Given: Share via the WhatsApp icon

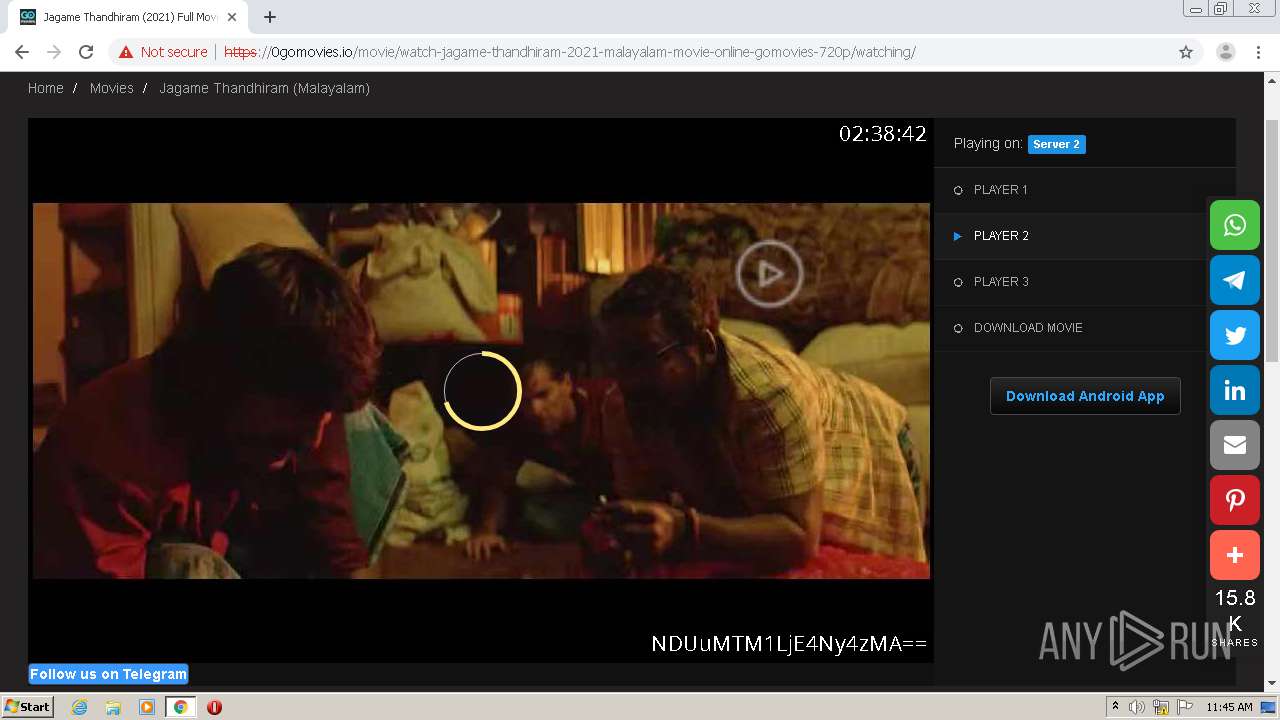Looking at the screenshot, I should click(x=1235, y=225).
